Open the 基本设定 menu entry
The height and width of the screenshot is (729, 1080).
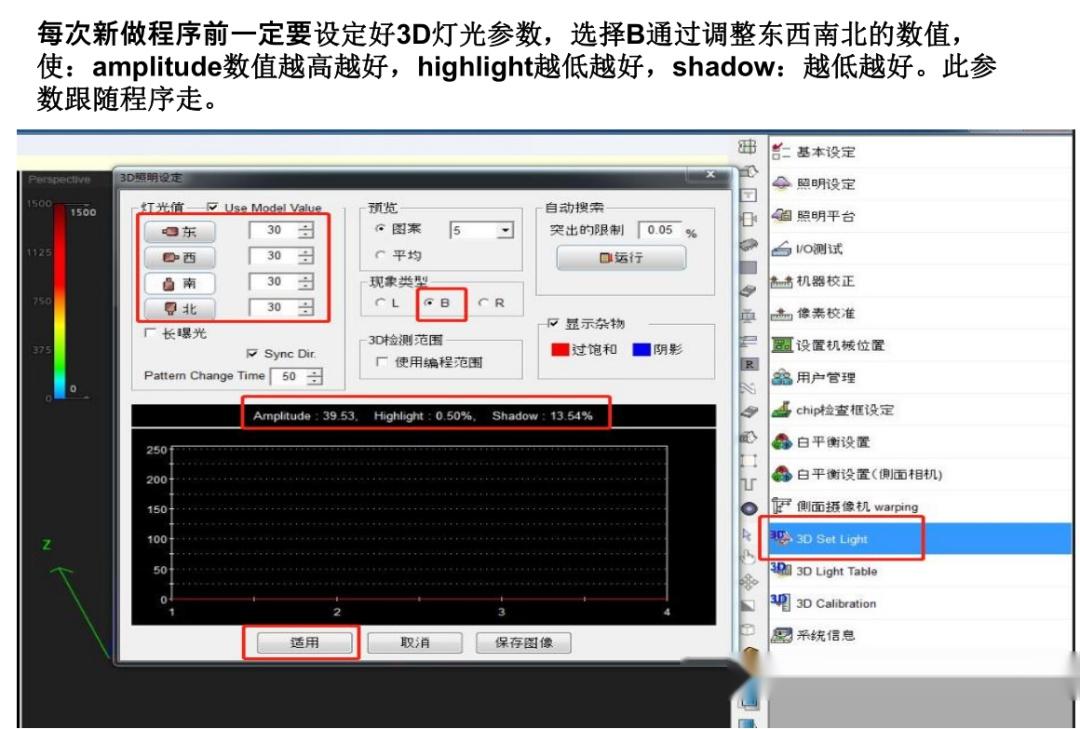(921, 152)
